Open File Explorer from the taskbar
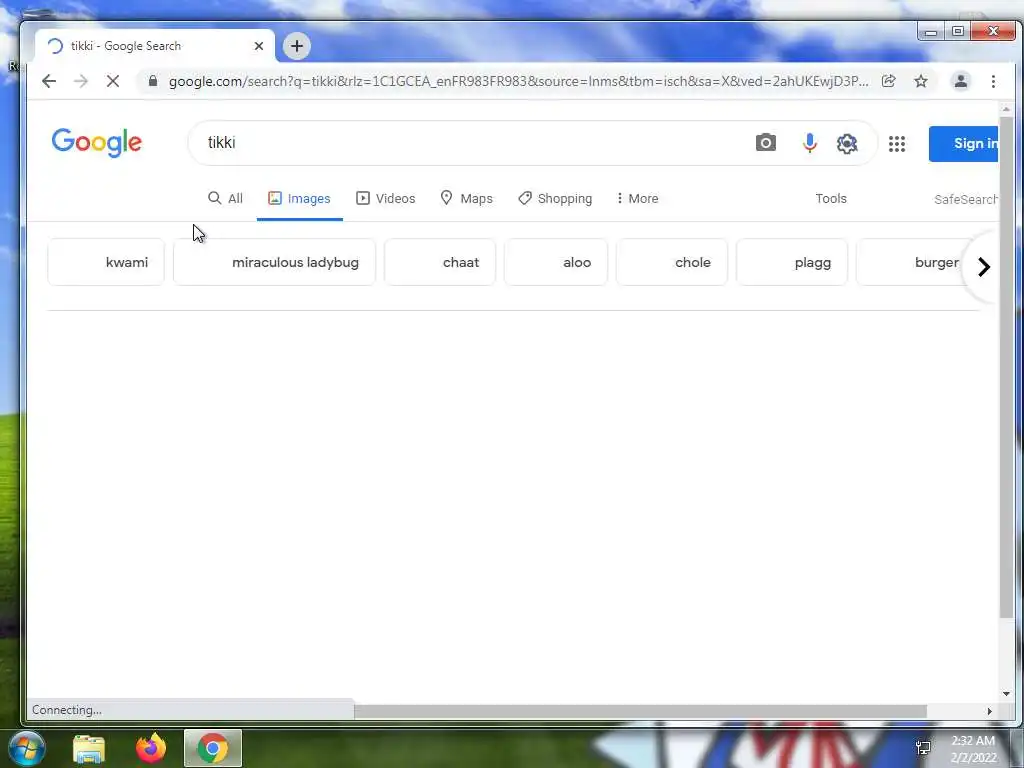1024x768 pixels. tap(89, 748)
